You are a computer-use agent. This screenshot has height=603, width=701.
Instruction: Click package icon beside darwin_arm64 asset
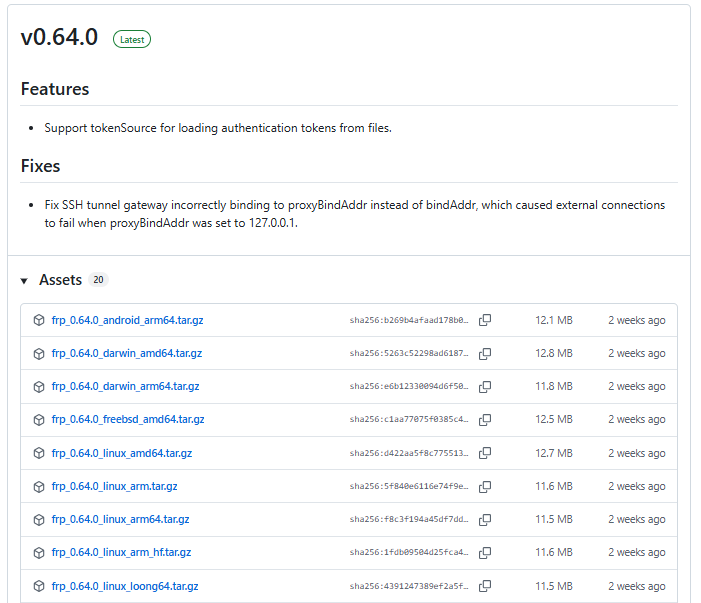click(39, 387)
